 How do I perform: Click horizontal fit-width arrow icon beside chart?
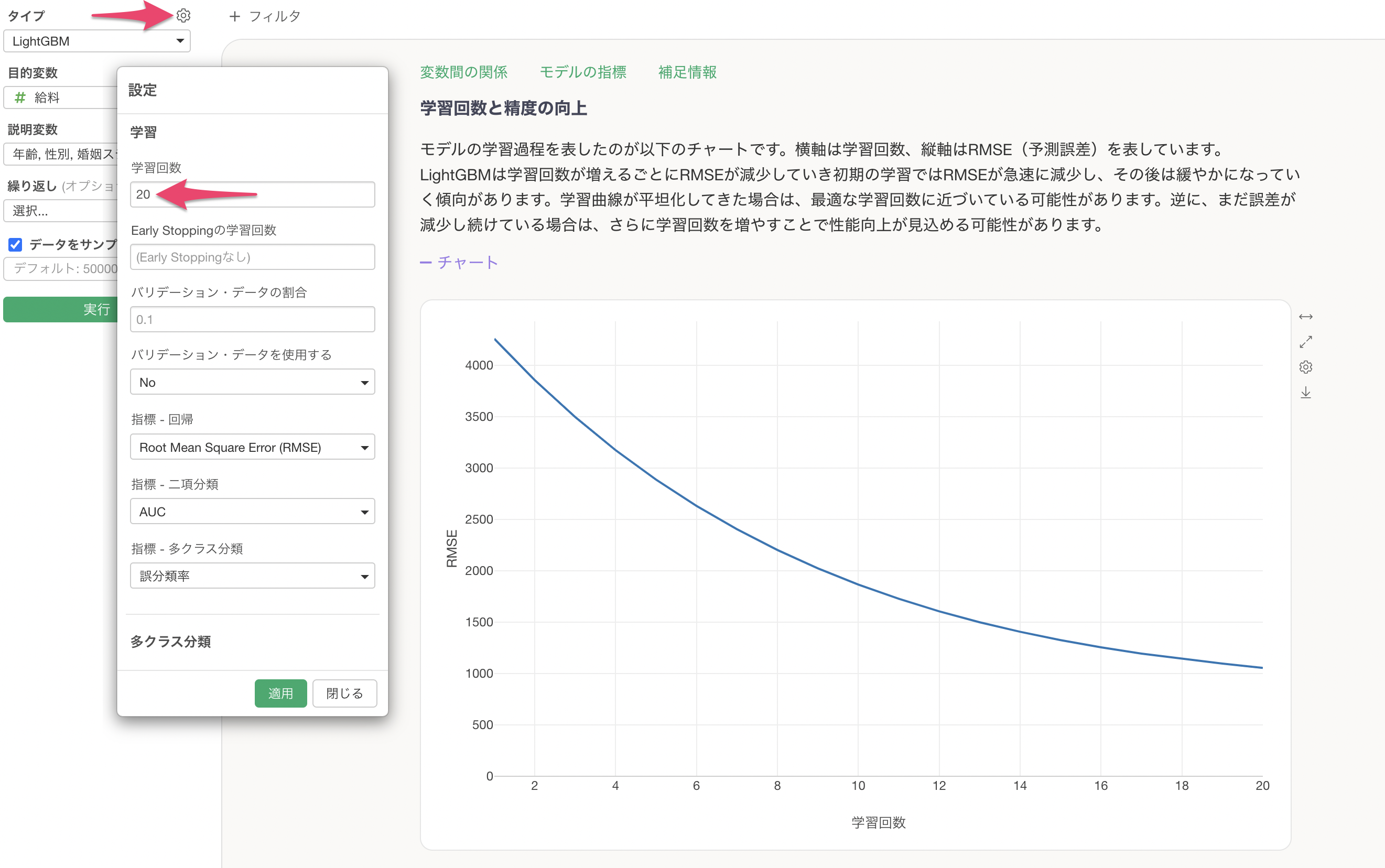(x=1305, y=317)
